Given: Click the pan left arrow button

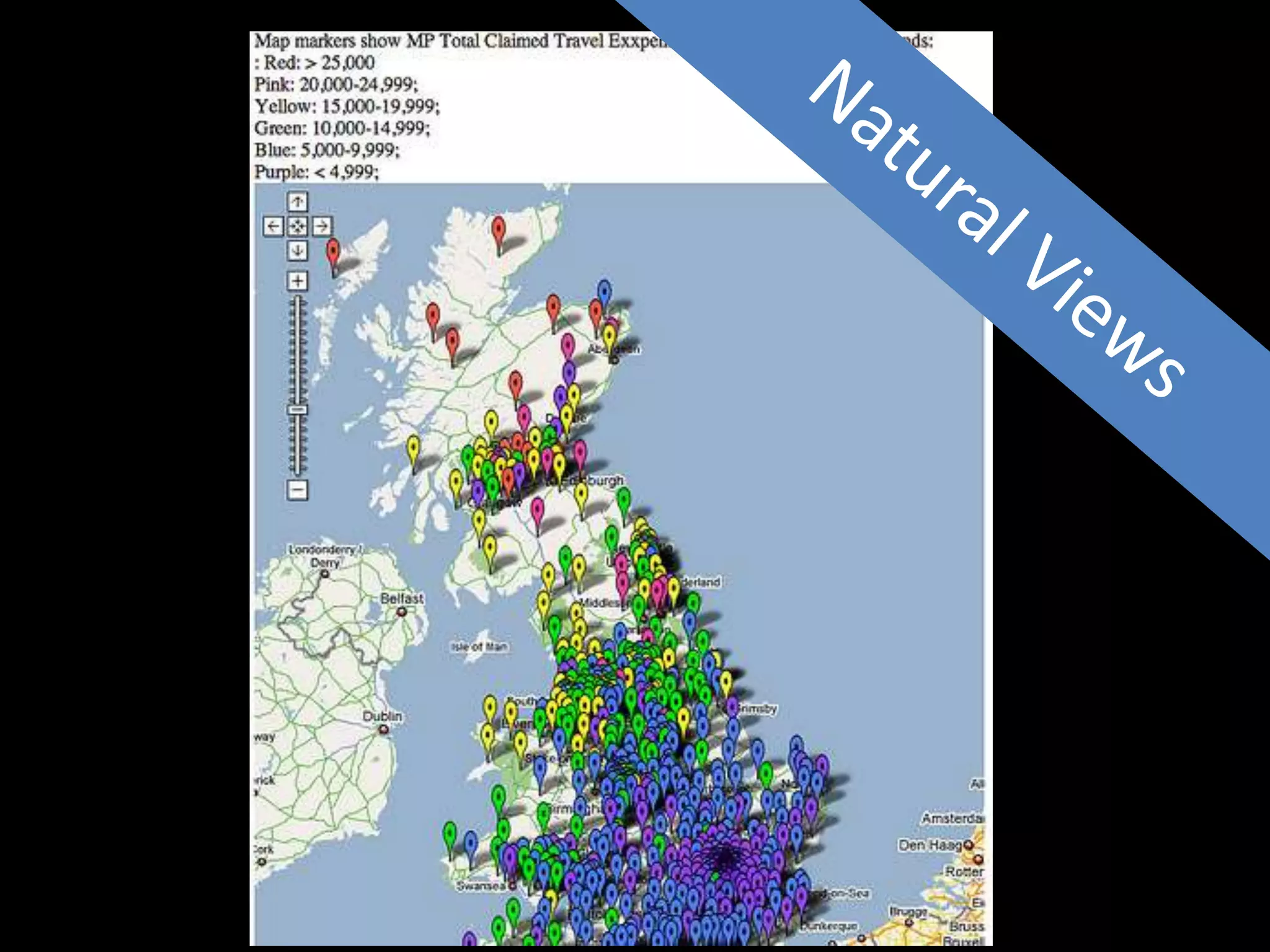Looking at the screenshot, I should [273, 226].
